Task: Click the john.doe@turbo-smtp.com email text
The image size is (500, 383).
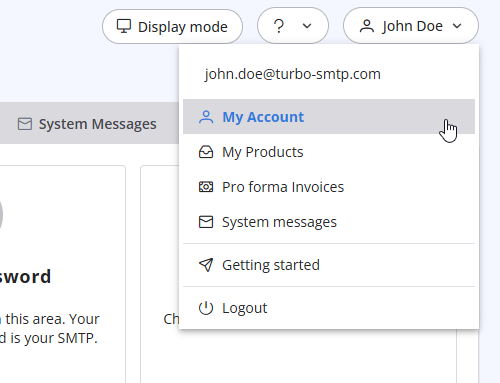Action: coord(292,74)
